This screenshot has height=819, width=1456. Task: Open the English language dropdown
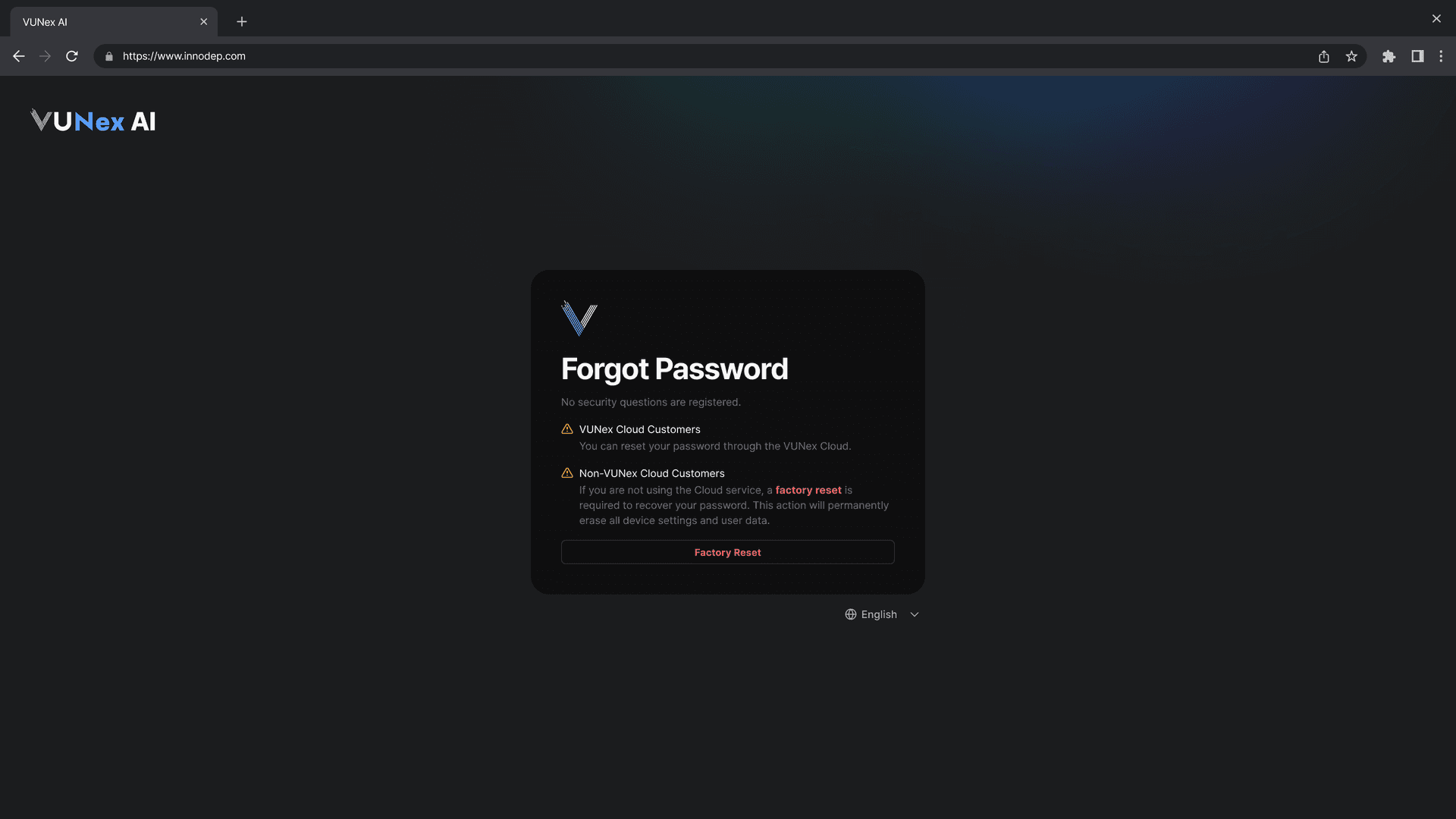[x=882, y=614]
